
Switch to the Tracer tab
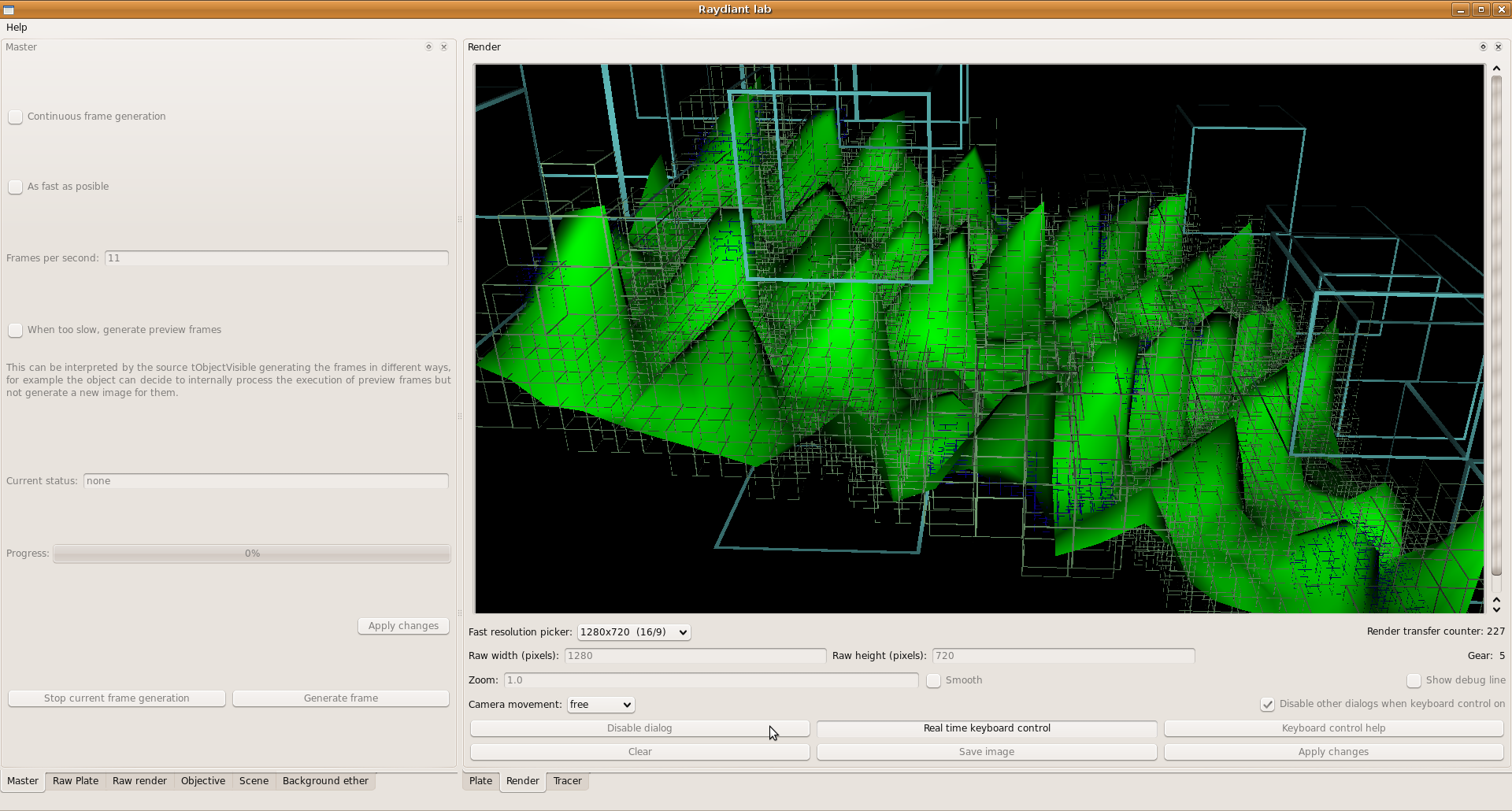567,781
